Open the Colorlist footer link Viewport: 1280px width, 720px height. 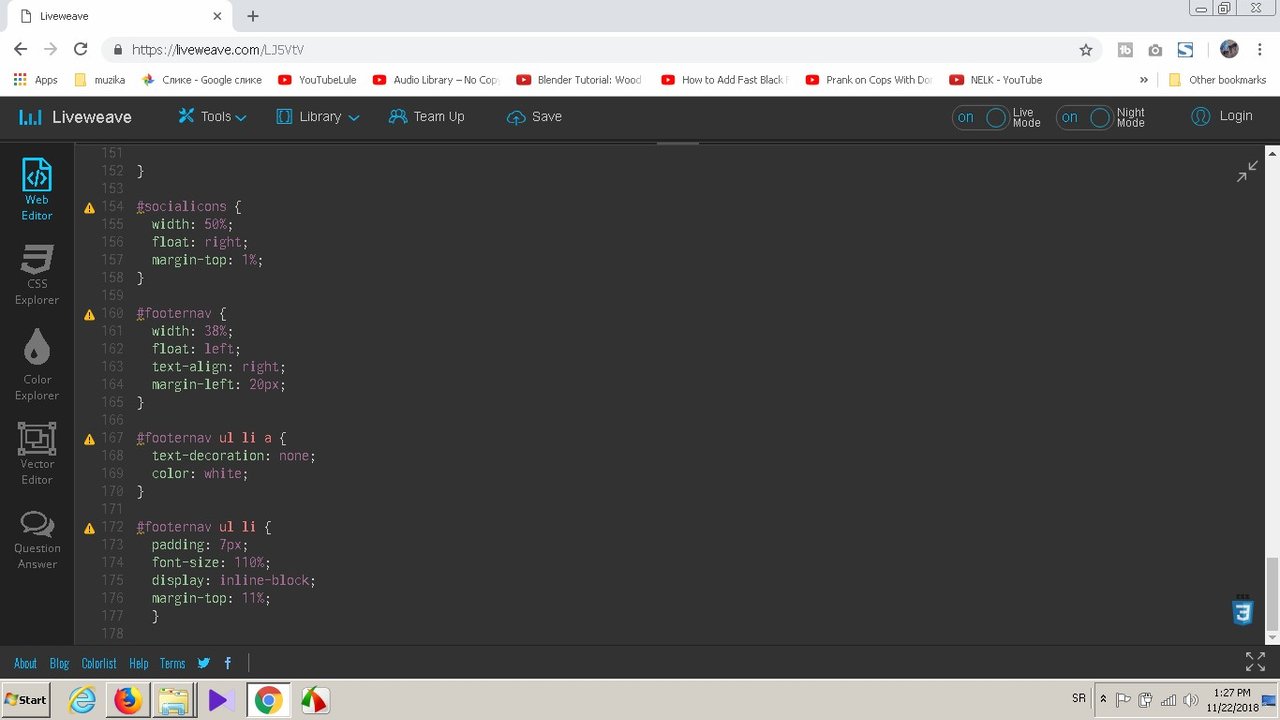(99, 663)
